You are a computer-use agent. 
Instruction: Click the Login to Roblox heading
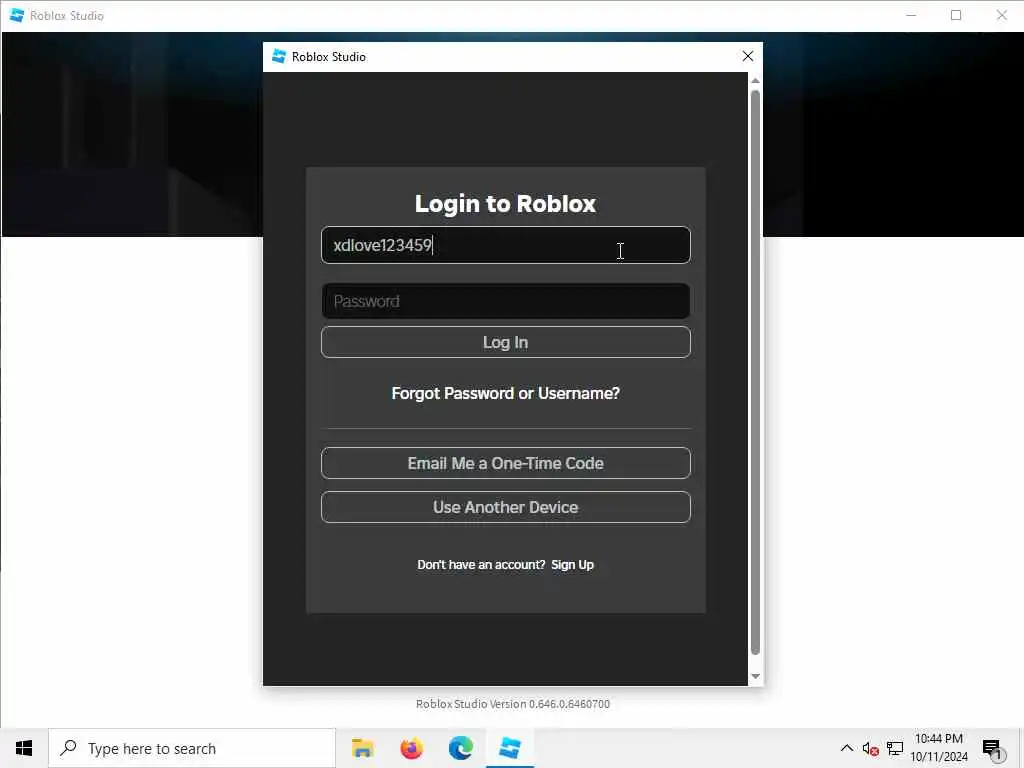coord(505,204)
